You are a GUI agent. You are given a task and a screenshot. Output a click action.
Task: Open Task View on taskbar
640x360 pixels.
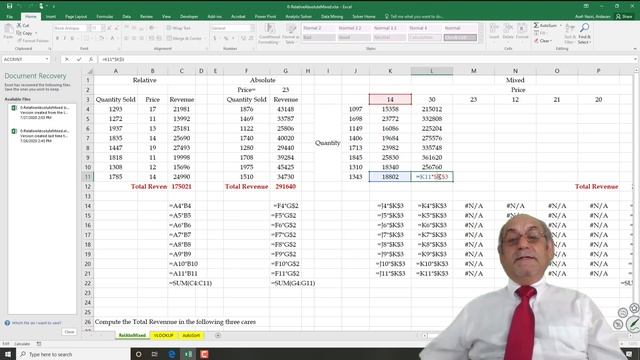click(155, 354)
